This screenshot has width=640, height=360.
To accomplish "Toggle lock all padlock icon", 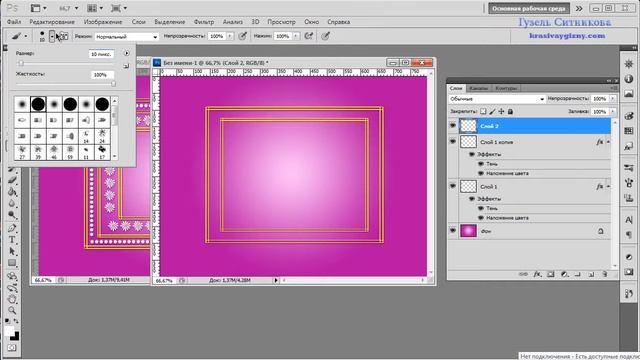I will pyautogui.click(x=510, y=111).
